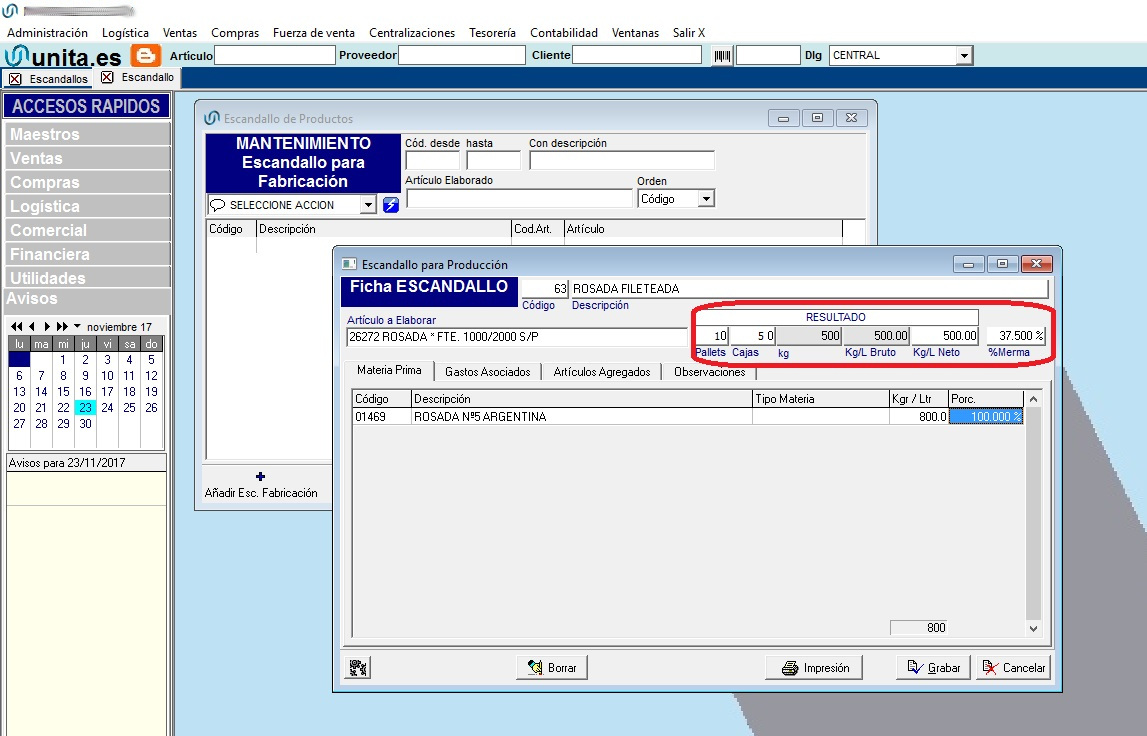
Task: Click the Cliente search field
Action: click(637, 56)
